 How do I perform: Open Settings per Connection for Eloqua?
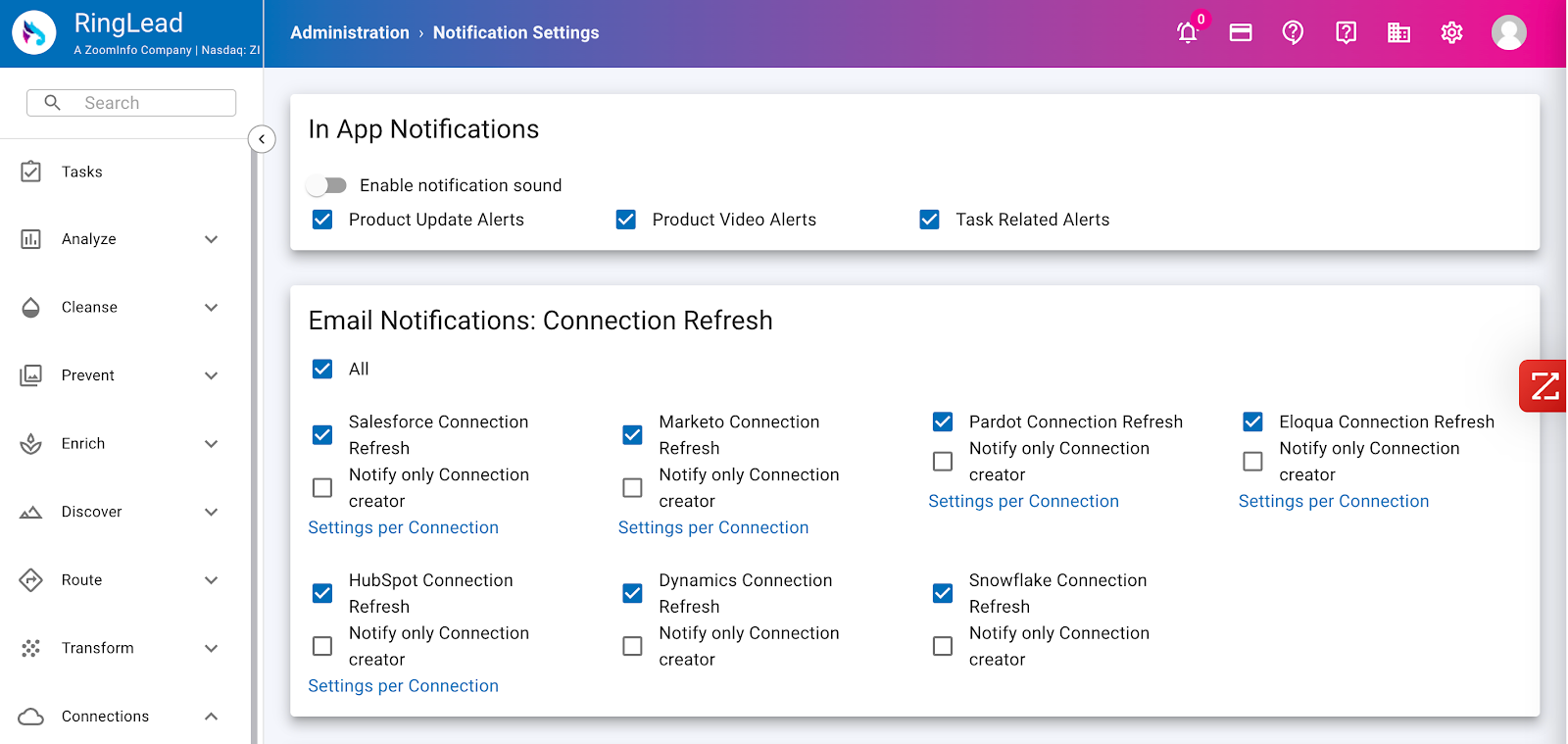pos(1333,501)
